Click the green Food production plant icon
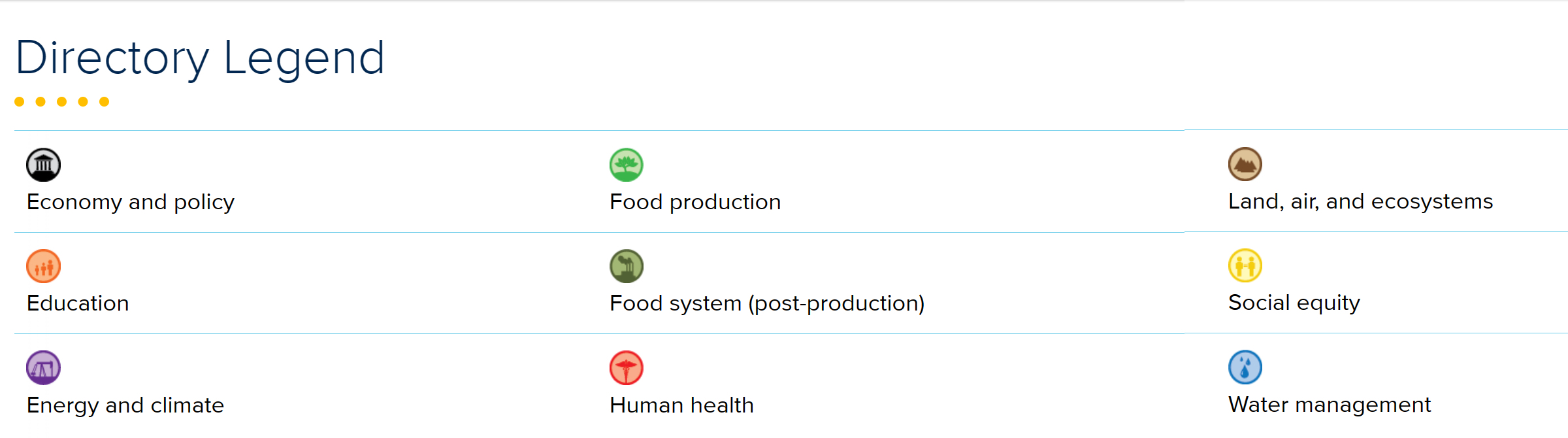 (x=626, y=165)
